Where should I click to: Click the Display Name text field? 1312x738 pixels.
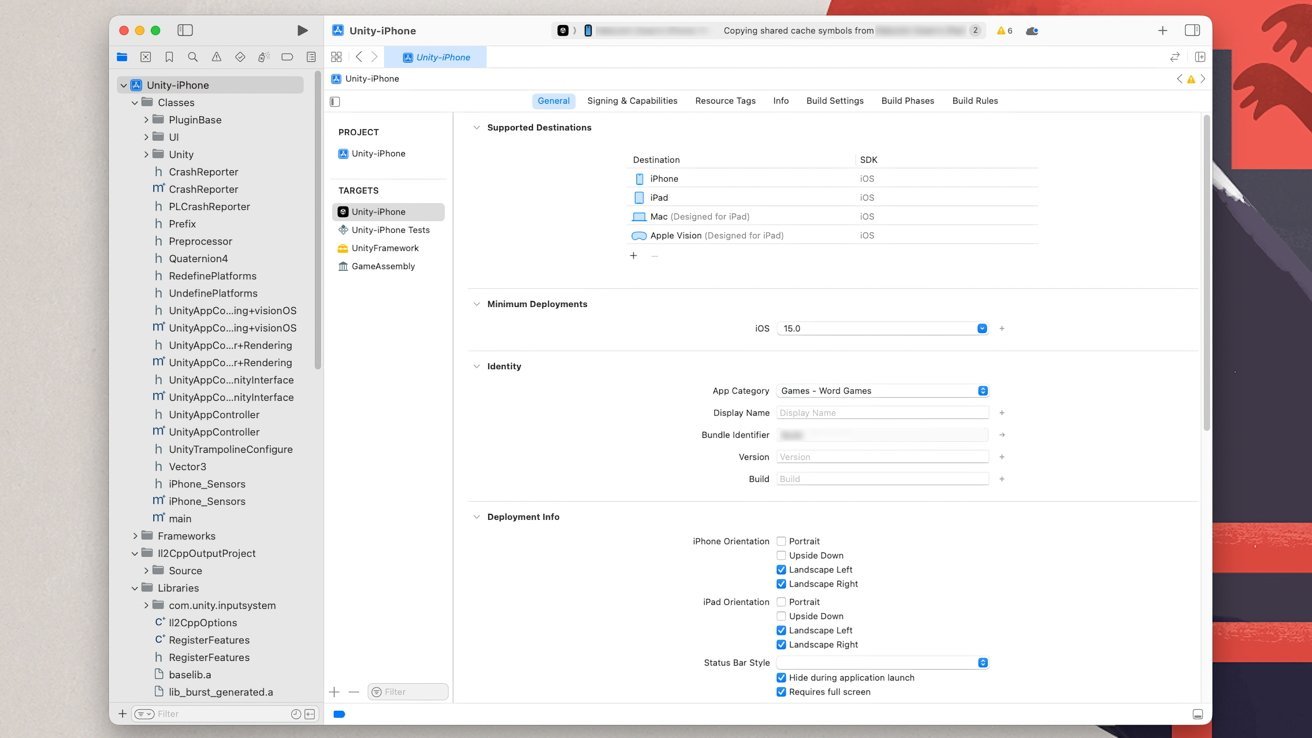(x=882, y=413)
